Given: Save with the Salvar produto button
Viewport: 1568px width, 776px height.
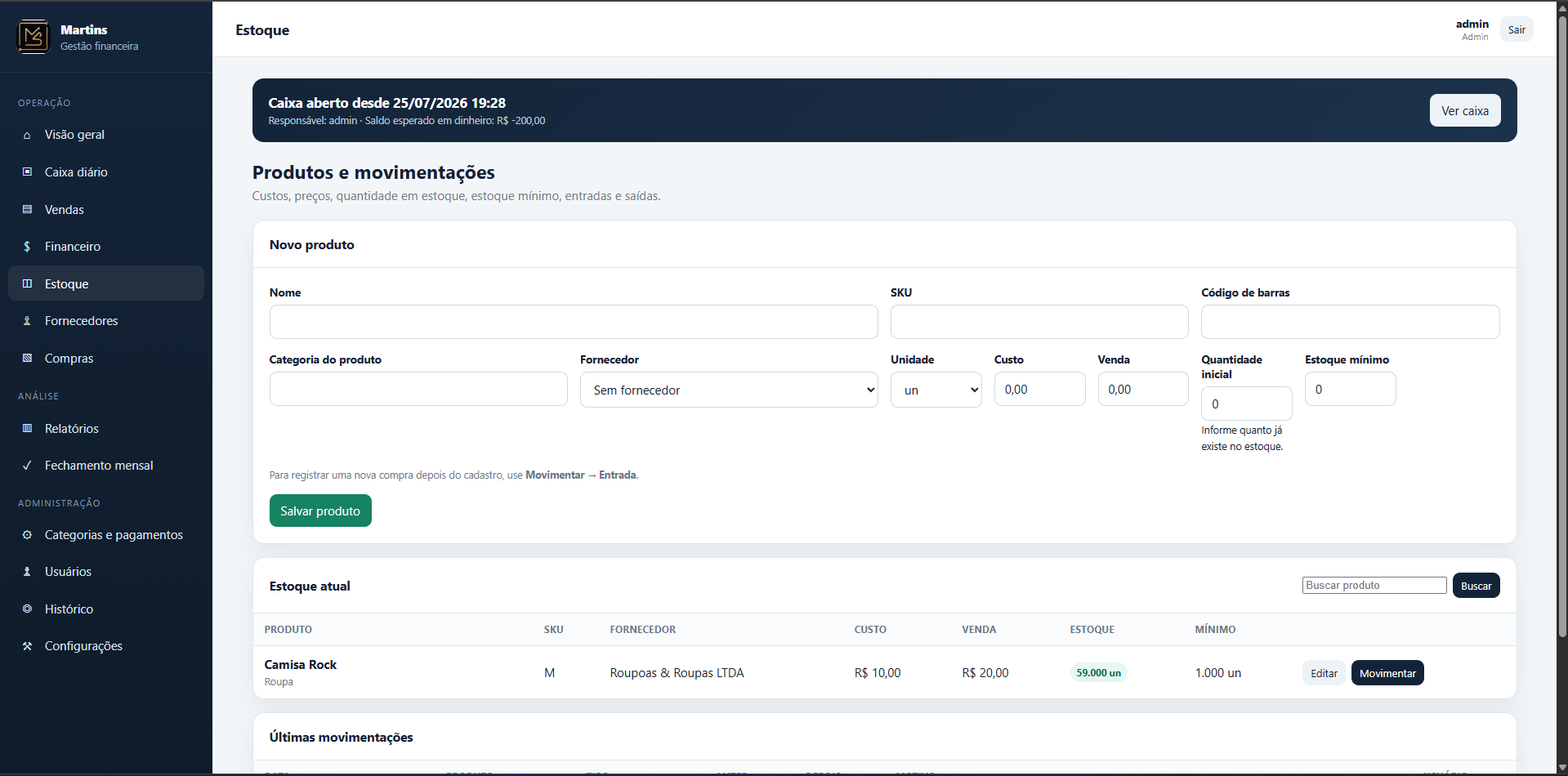Looking at the screenshot, I should coord(320,511).
